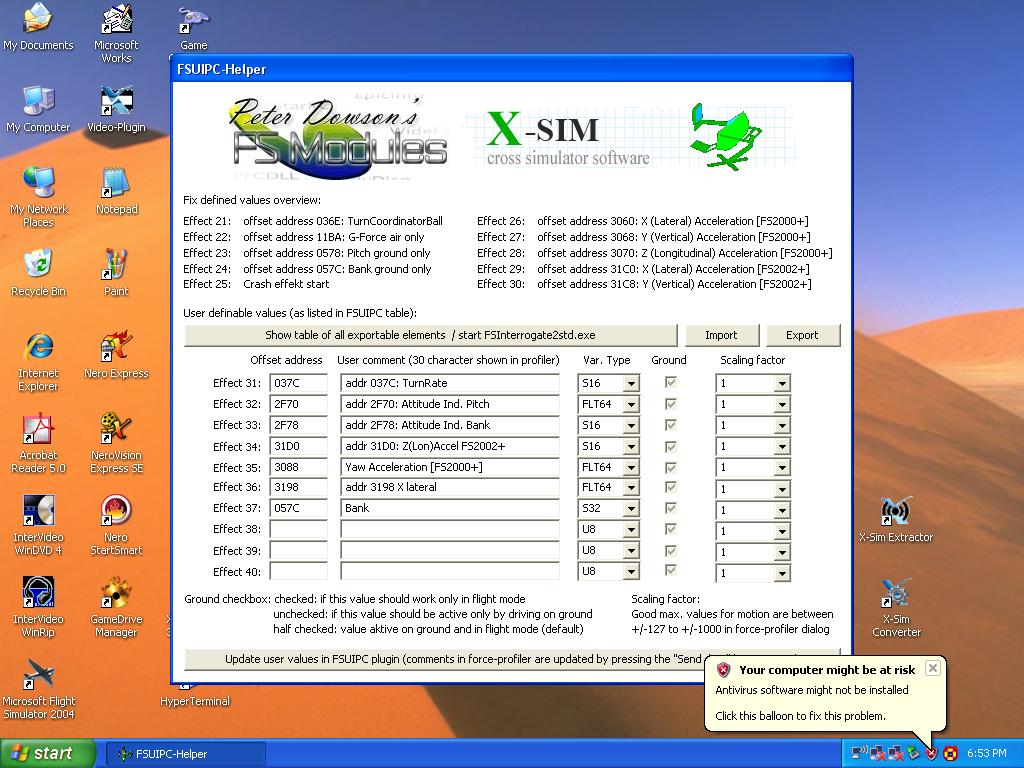1024x768 pixels.
Task: Open Var. Type dropdown for Effect 35
Action: tap(631, 468)
